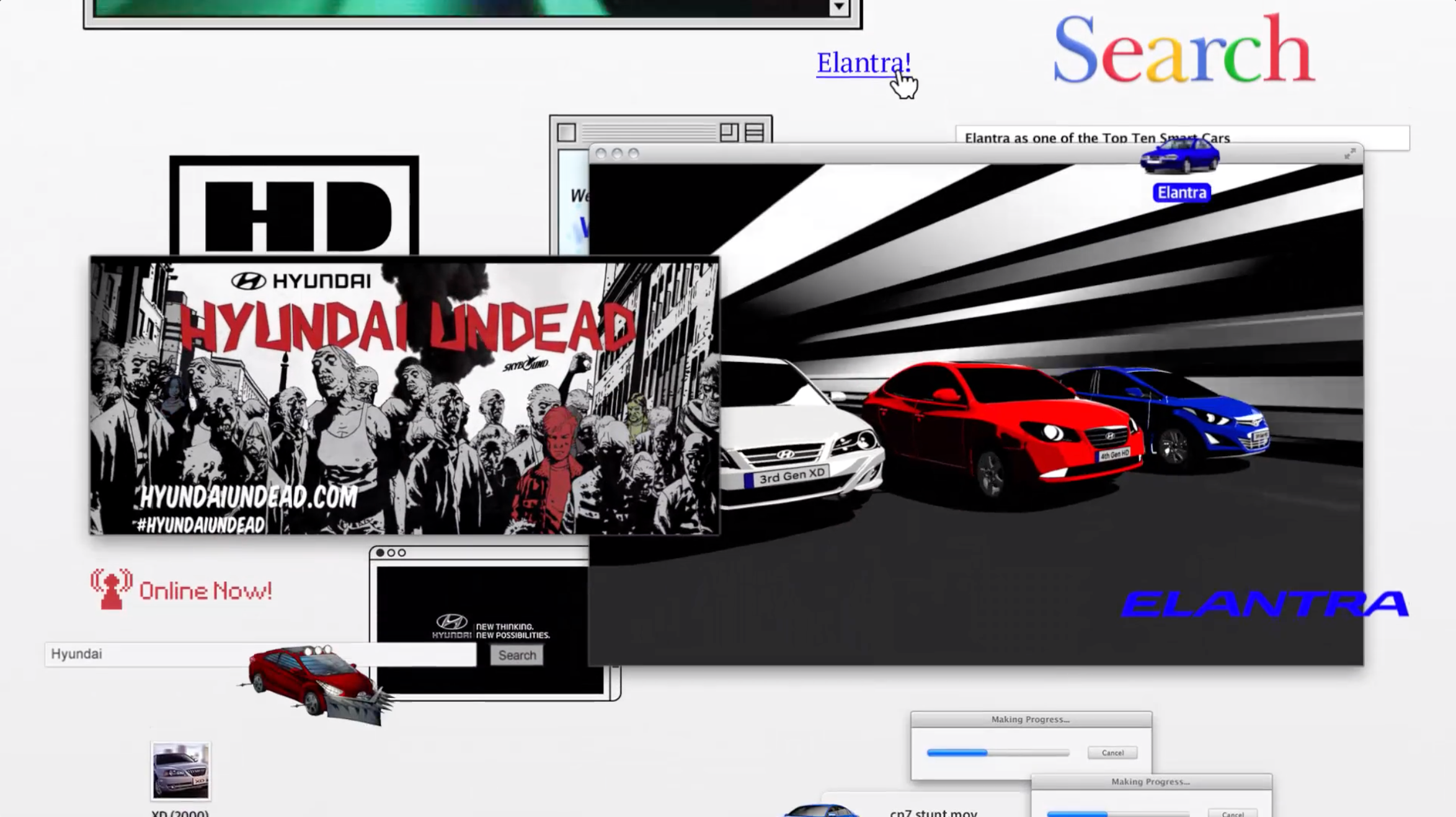Click the collapse box in the retro window title bar
Viewport: 1456px width, 817px height.
[x=754, y=132]
